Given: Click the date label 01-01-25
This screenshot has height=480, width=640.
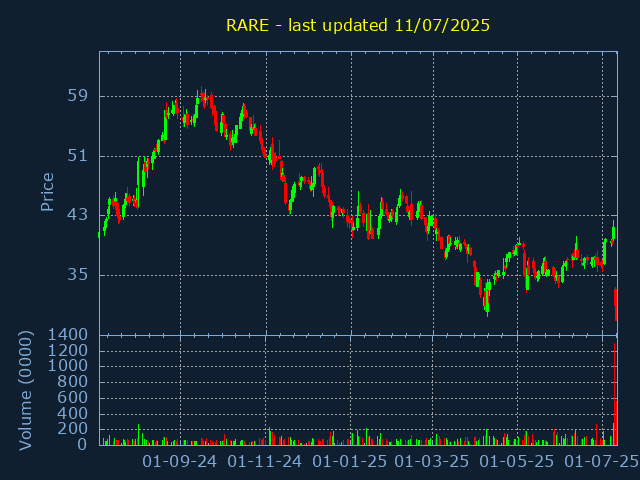Looking at the screenshot, I should tap(350, 462).
